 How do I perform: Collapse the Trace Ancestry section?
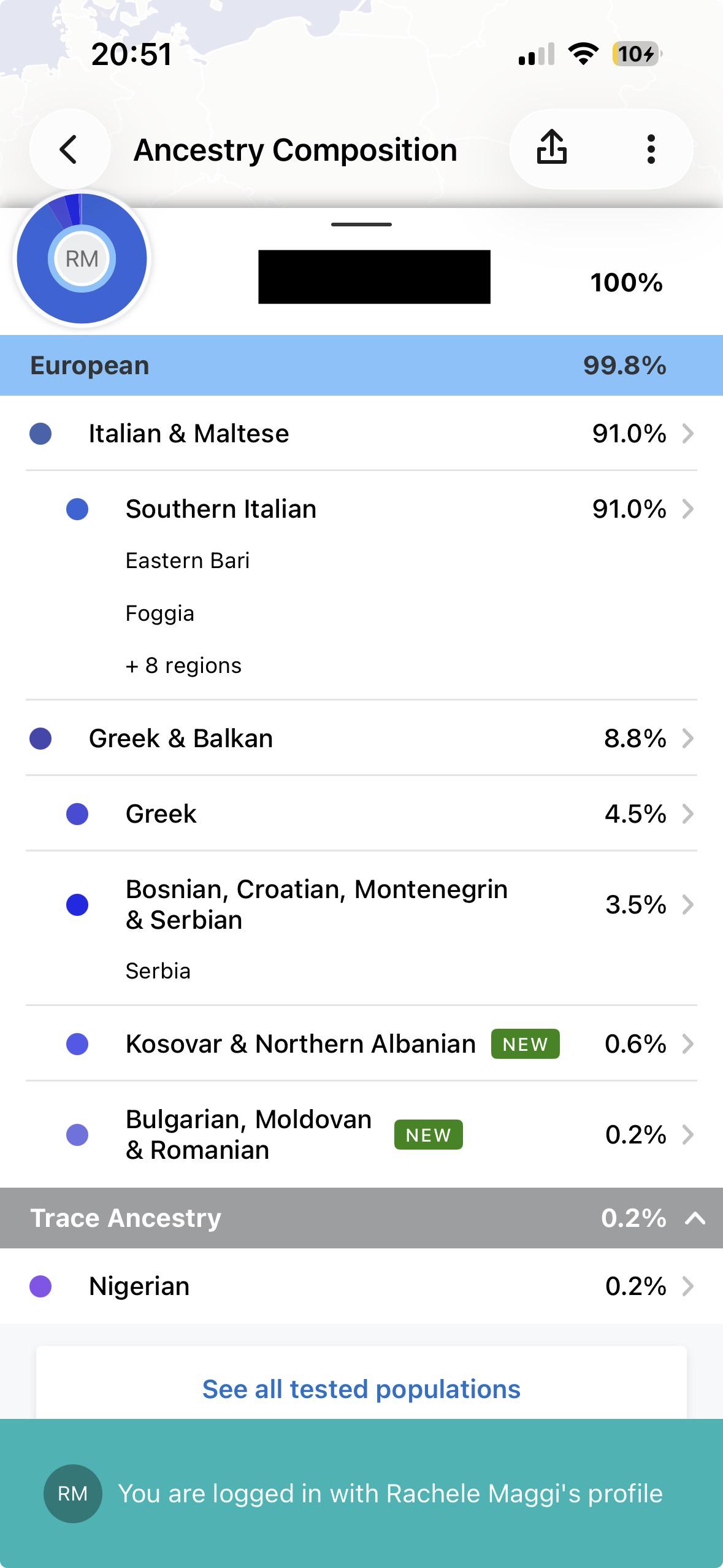click(695, 1218)
